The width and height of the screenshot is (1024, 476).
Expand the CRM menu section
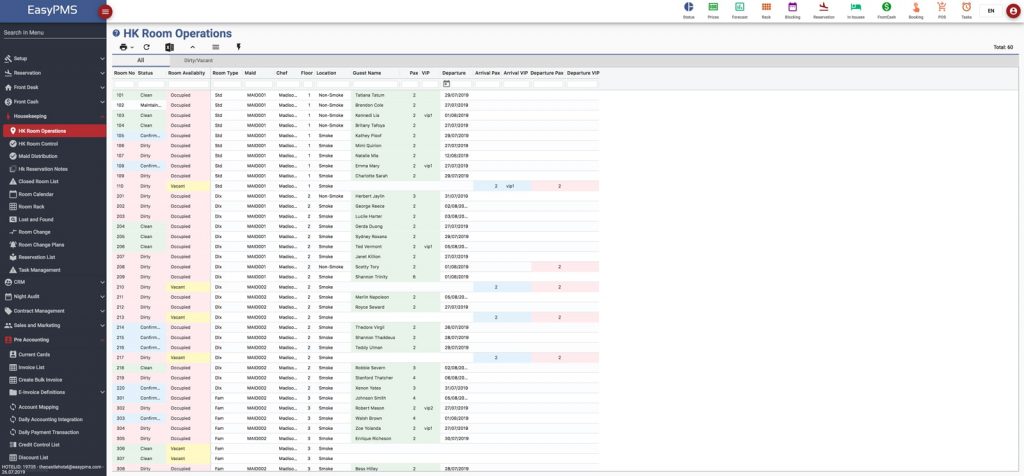[53, 282]
